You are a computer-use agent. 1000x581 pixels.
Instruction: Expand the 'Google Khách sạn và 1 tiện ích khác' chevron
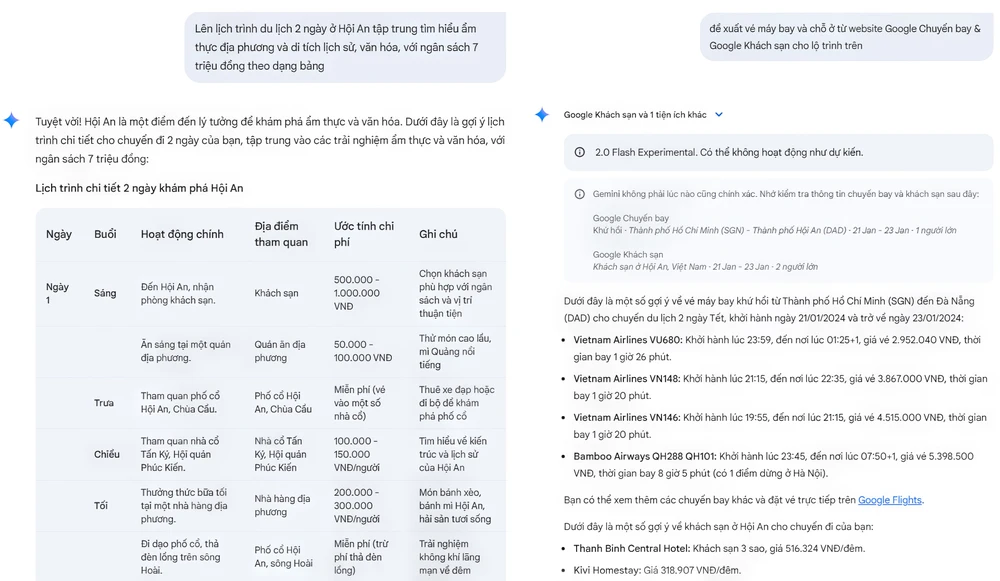pos(719,115)
